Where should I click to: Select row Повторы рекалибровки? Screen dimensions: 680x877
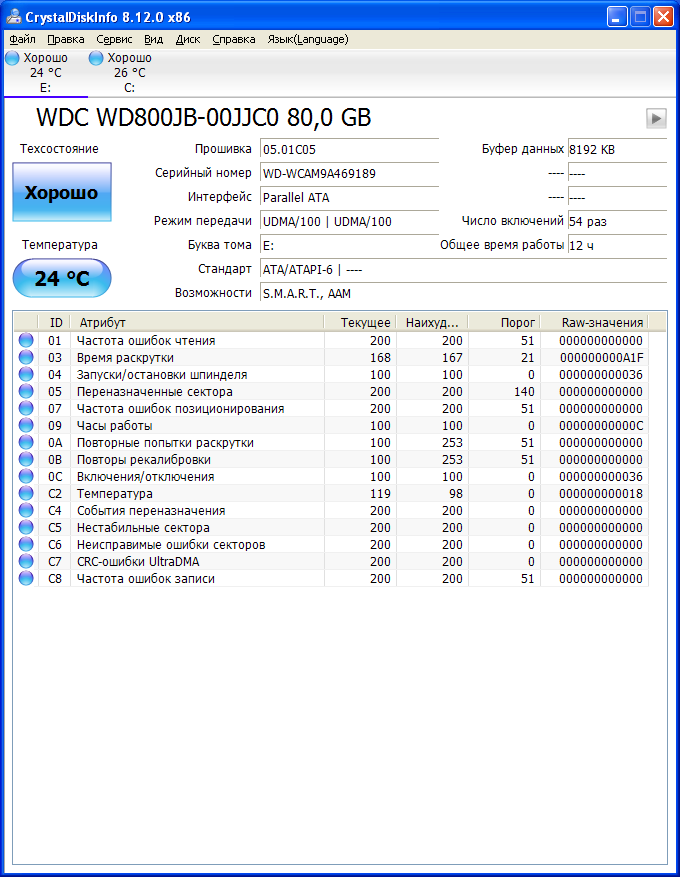[x=331, y=459]
